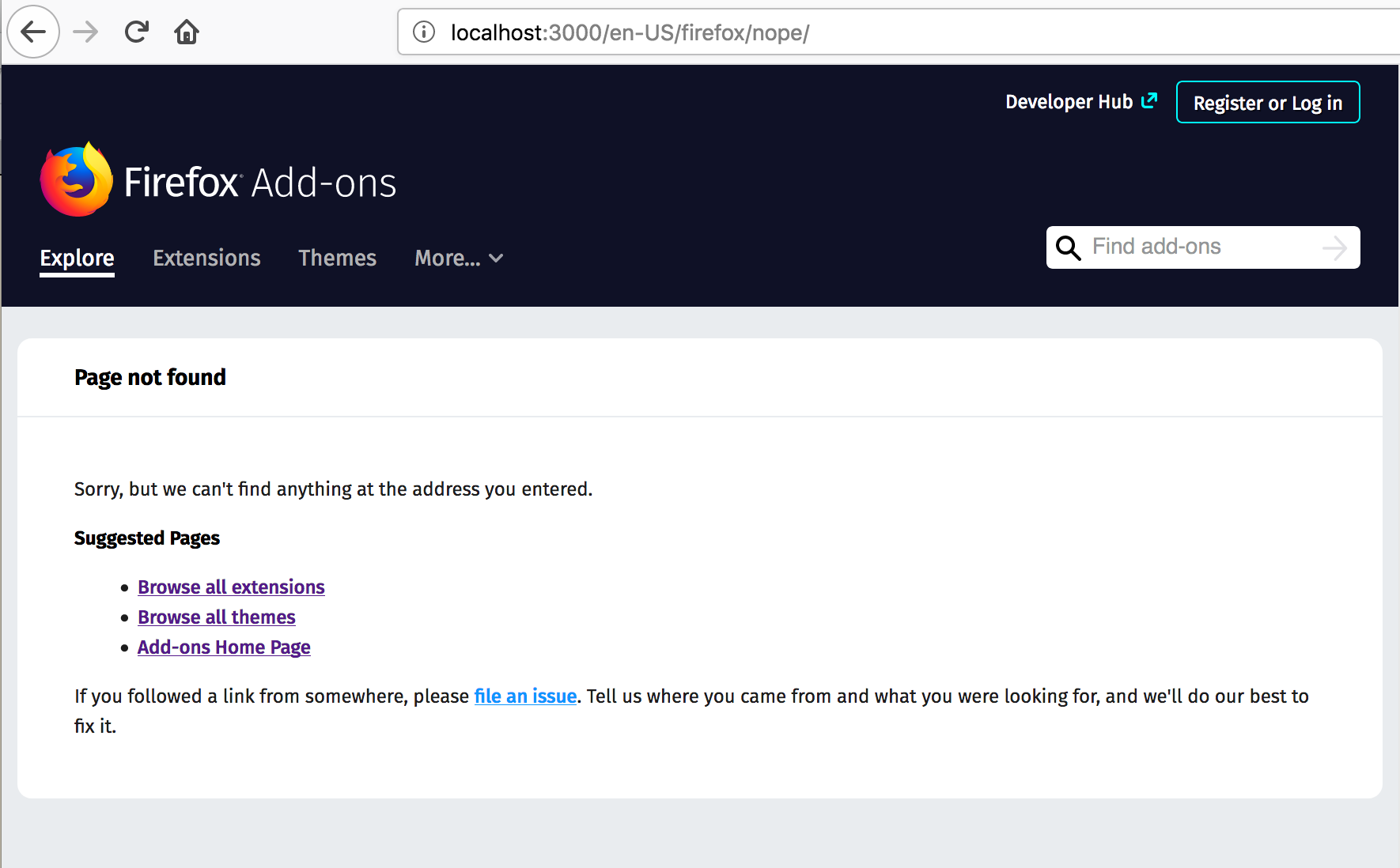Show site information icon in address bar
The width and height of the screenshot is (1400, 868).
tap(424, 32)
